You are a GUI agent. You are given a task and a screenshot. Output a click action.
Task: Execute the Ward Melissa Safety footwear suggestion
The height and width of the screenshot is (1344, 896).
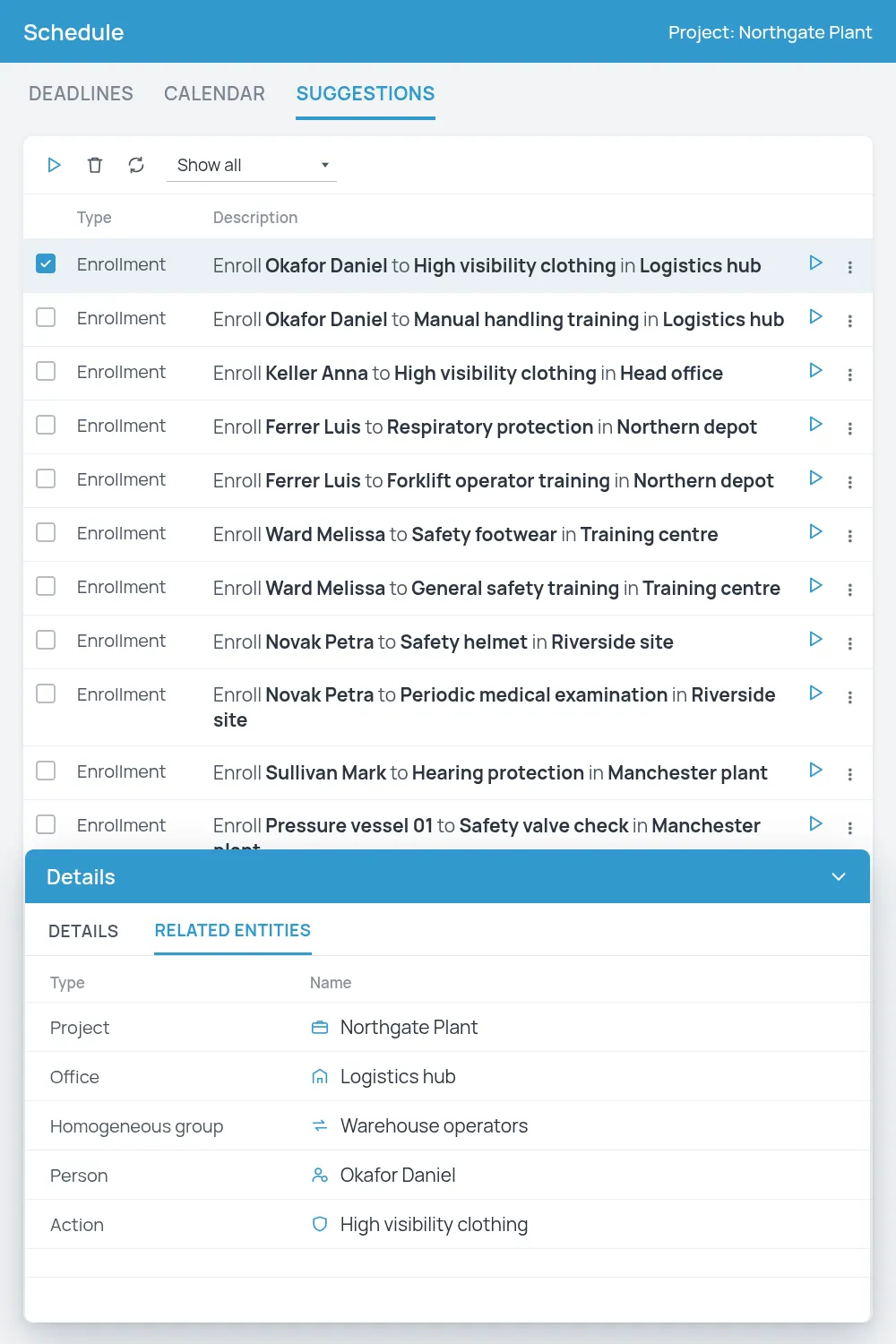815,531
